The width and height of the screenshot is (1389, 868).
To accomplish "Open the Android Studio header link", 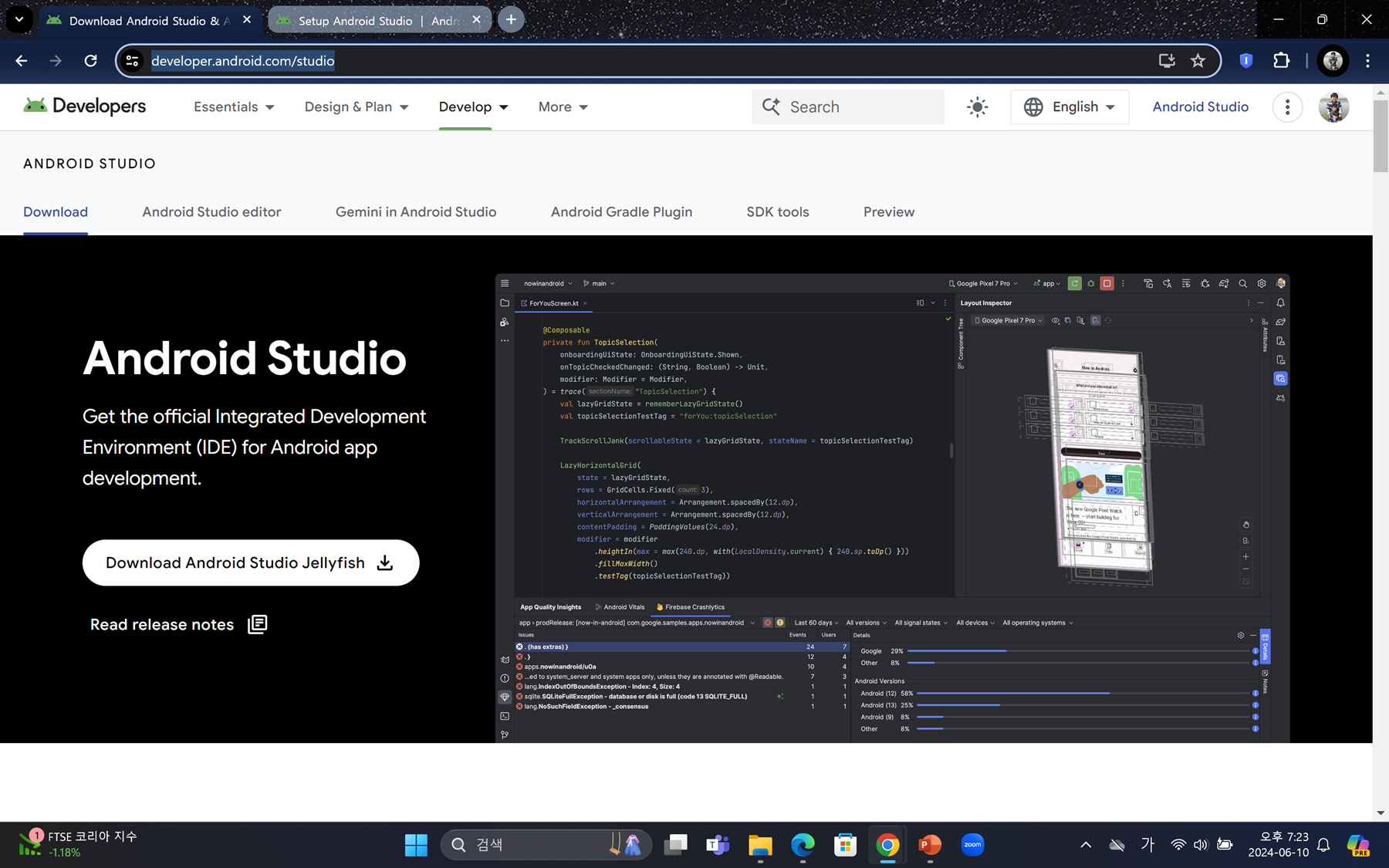I will (x=1200, y=107).
